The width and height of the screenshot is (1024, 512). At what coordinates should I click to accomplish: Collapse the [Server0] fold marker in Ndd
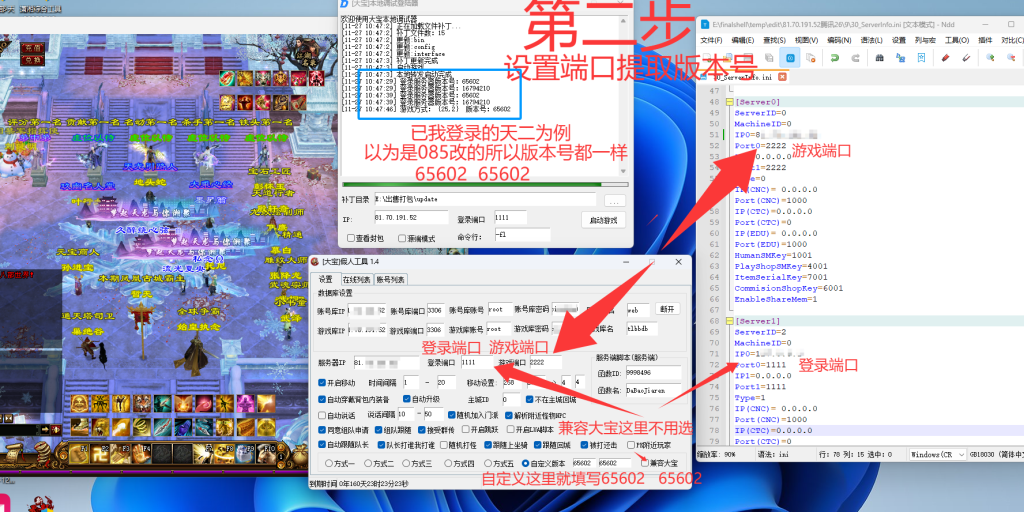click(x=729, y=103)
